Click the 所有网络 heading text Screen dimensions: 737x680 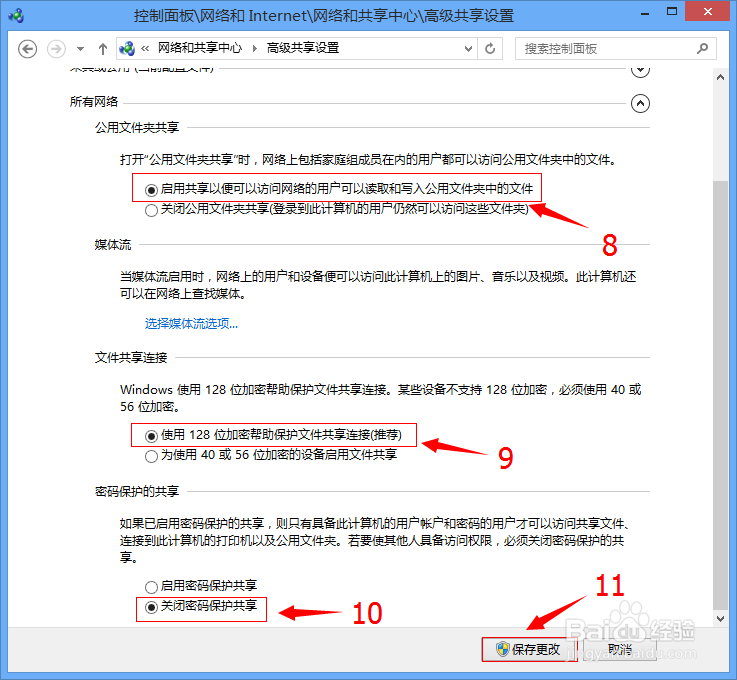point(94,102)
